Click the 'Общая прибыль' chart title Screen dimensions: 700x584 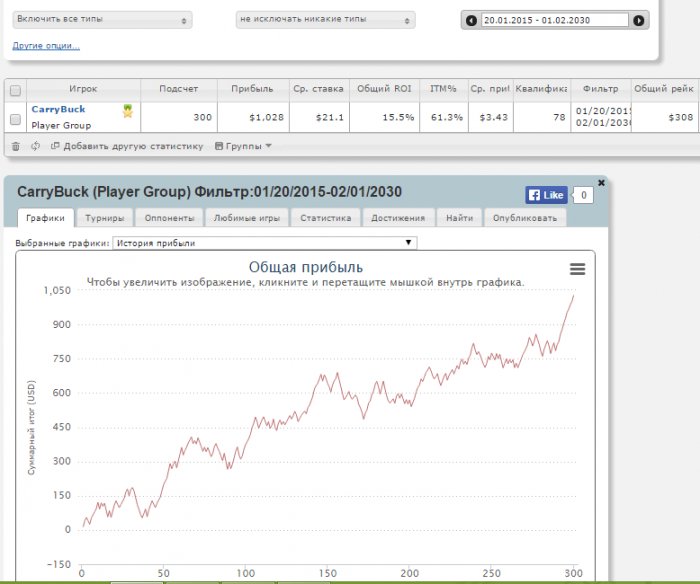(x=306, y=267)
